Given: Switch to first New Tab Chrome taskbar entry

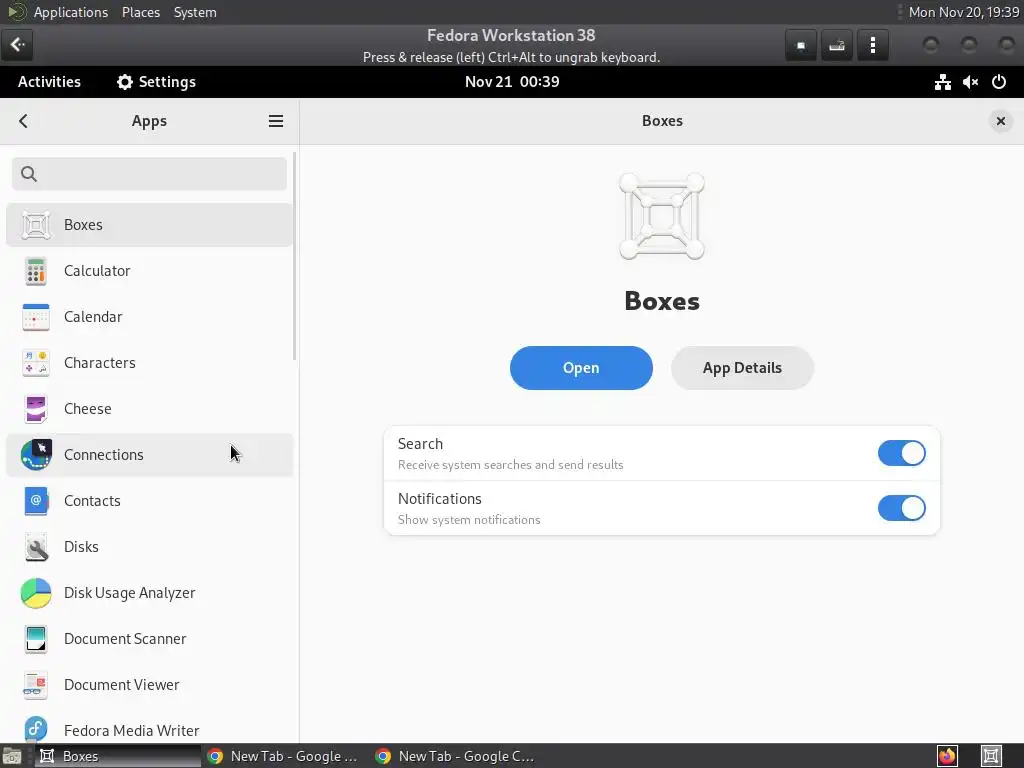Looking at the screenshot, I should coord(283,756).
